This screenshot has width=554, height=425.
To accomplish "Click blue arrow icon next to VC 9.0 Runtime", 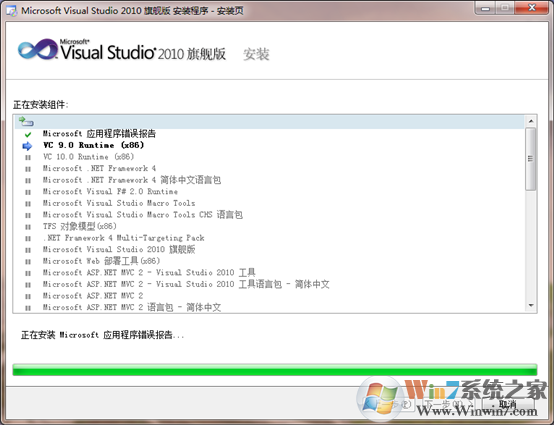I will (x=27, y=146).
